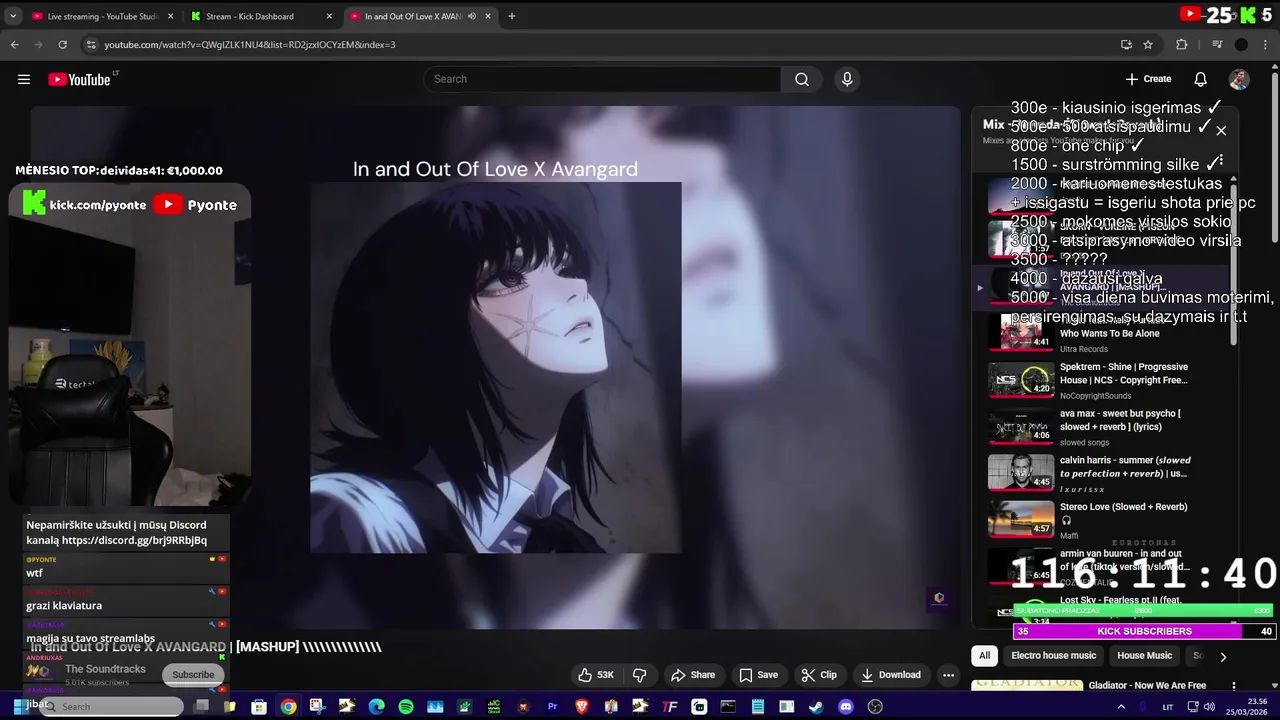Screen dimensions: 1280x720
Task: Start voice search with the microphone icon
Action: 847,79
